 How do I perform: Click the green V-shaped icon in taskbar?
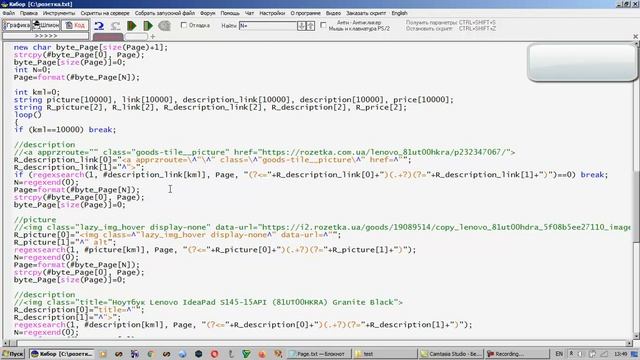tap(246, 354)
